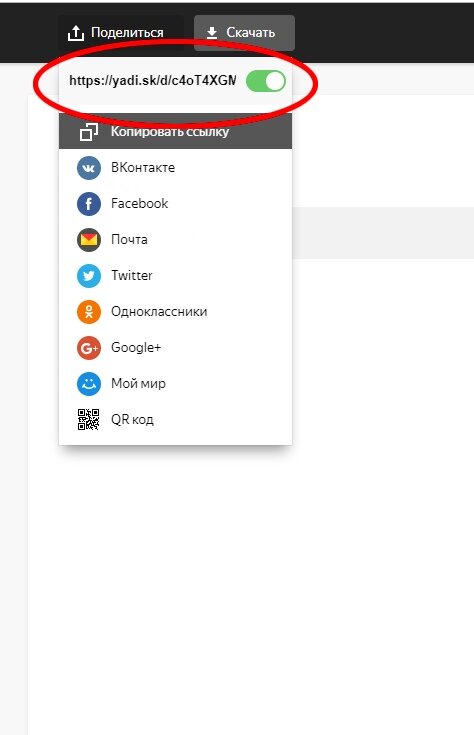Select Копировать ссылку menu entry
Screen dimensions: 474x735
(175, 131)
